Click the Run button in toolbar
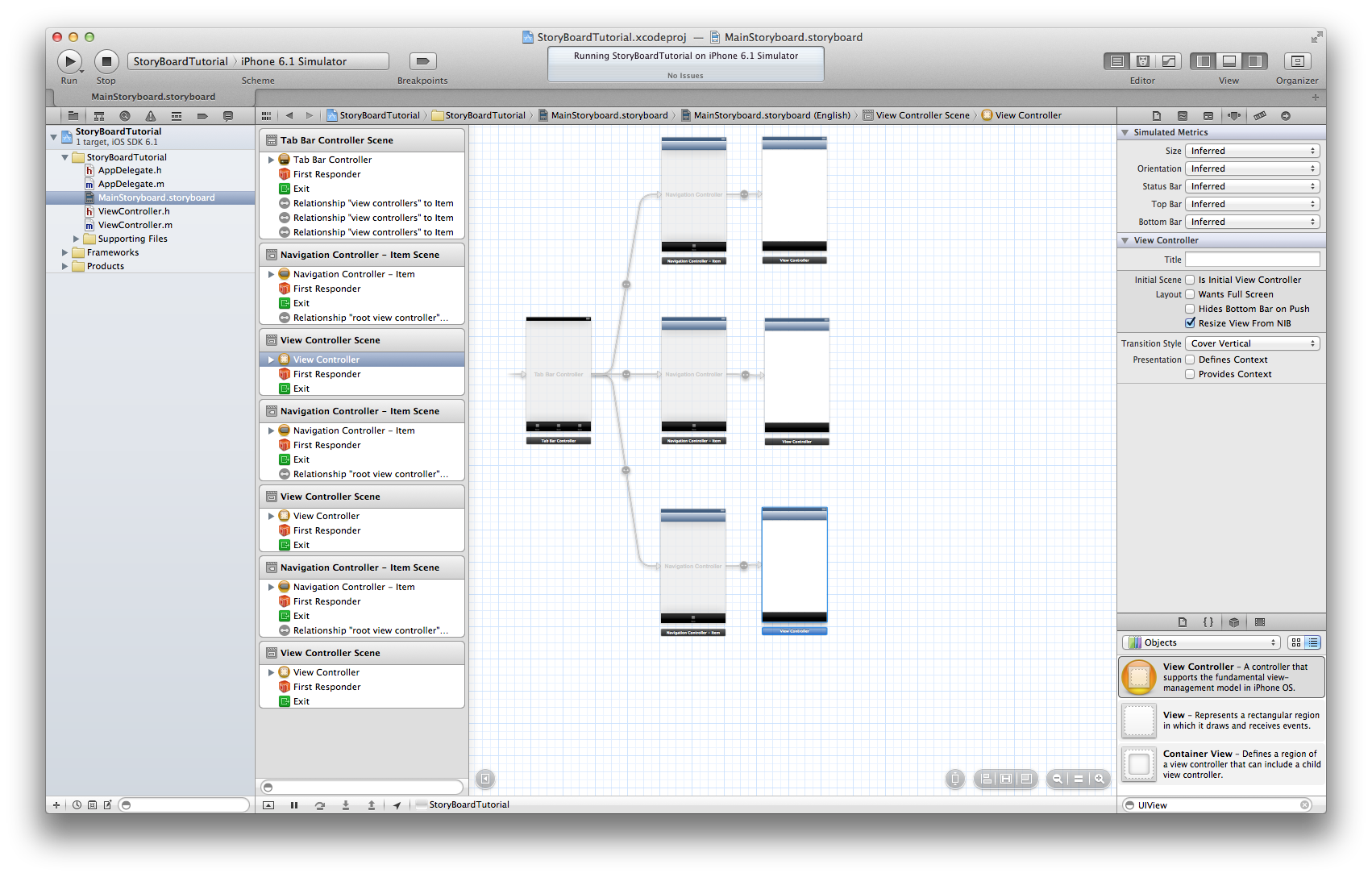This screenshot has height=877, width=1372. tap(69, 61)
